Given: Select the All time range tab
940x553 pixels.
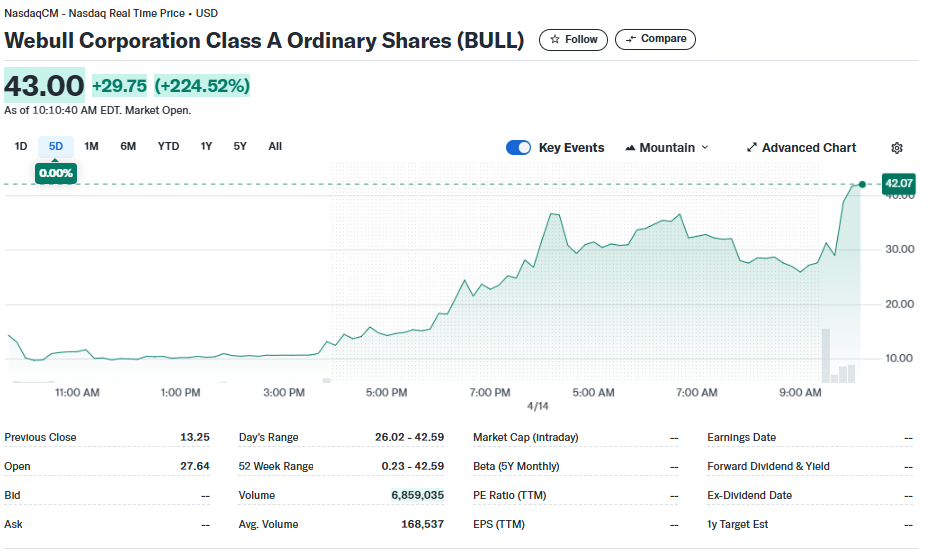Looking at the screenshot, I should [x=275, y=146].
